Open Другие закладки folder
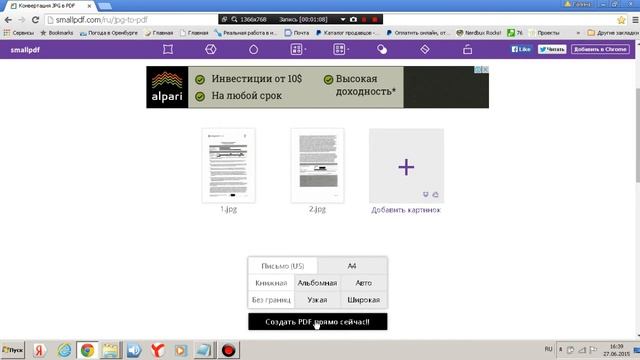Screen dimensions: 640x360 click(x=613, y=33)
